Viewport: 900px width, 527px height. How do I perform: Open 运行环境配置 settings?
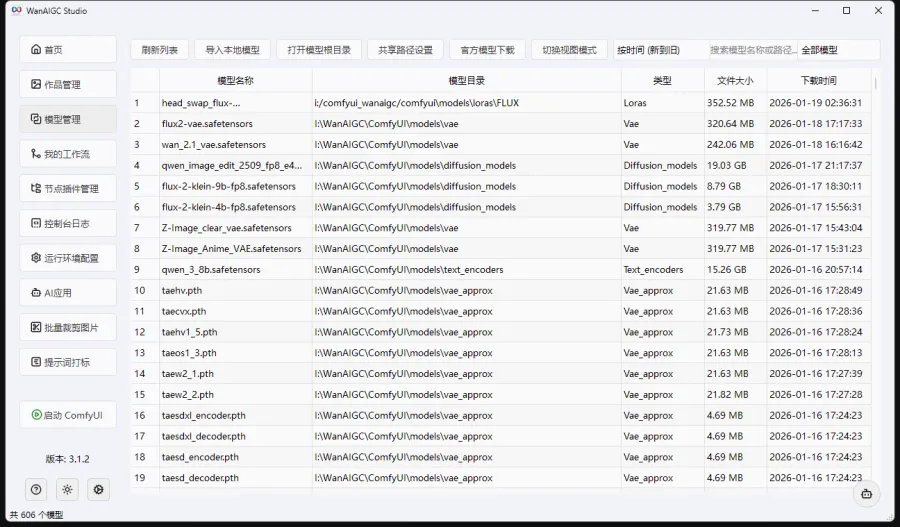point(68,258)
